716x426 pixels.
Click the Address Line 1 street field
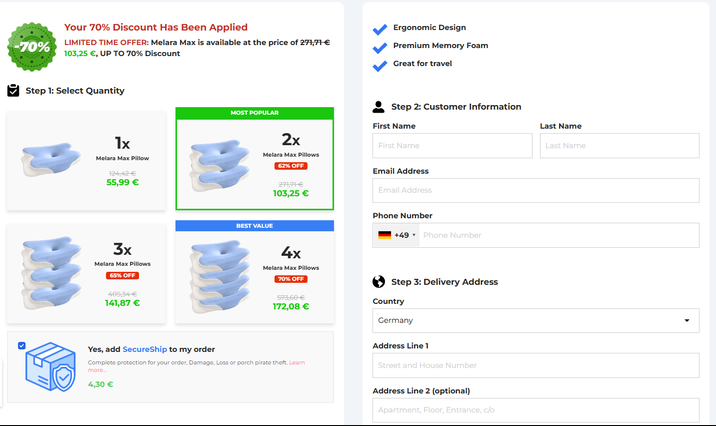536,365
